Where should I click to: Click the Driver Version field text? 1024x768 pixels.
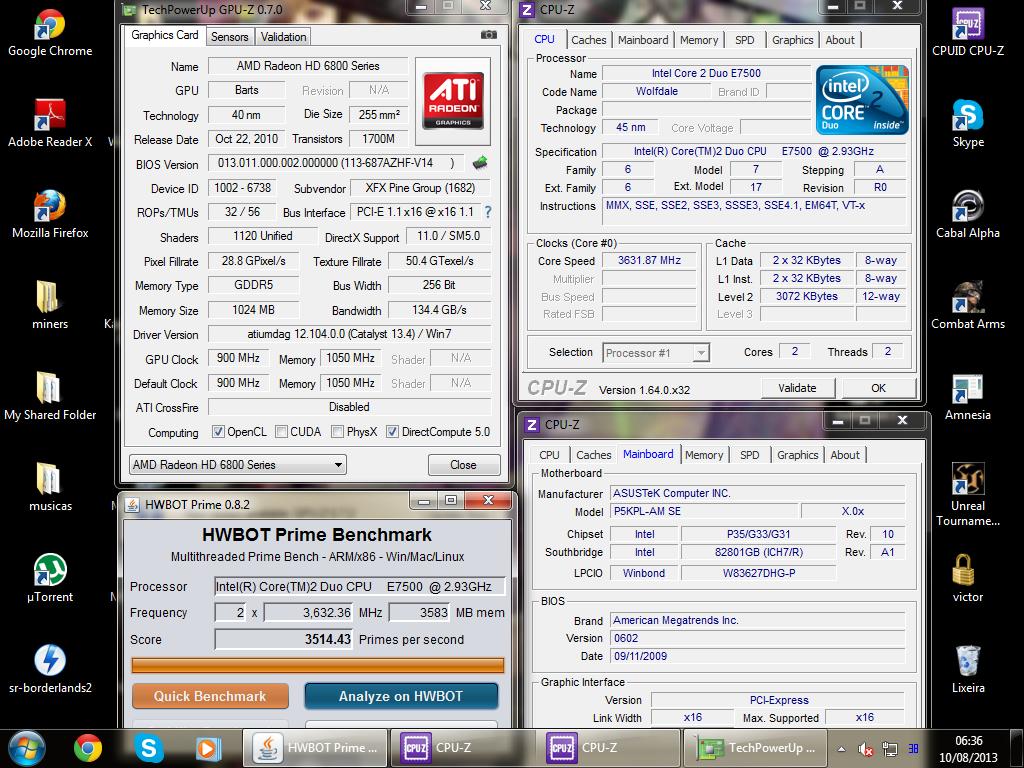click(349, 334)
